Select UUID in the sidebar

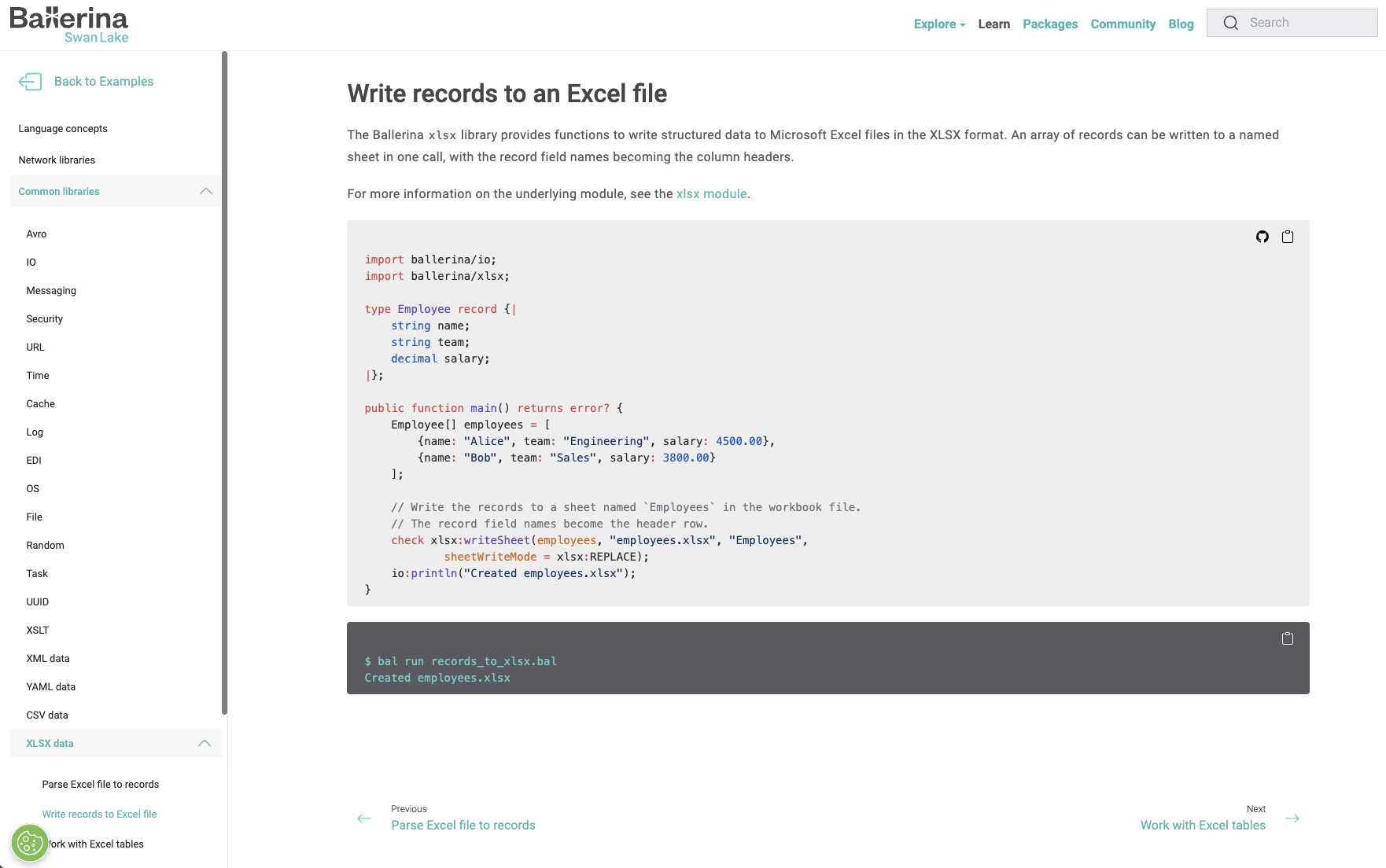click(x=37, y=601)
